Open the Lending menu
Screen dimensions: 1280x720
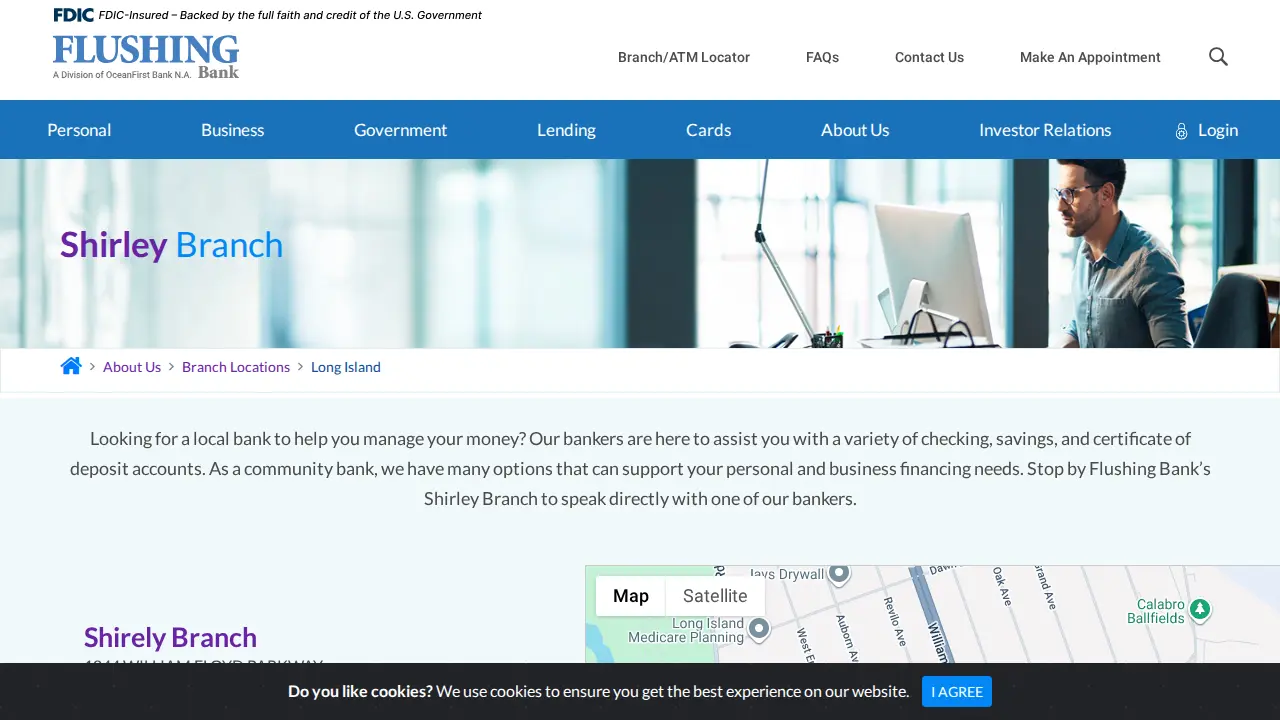coord(566,130)
